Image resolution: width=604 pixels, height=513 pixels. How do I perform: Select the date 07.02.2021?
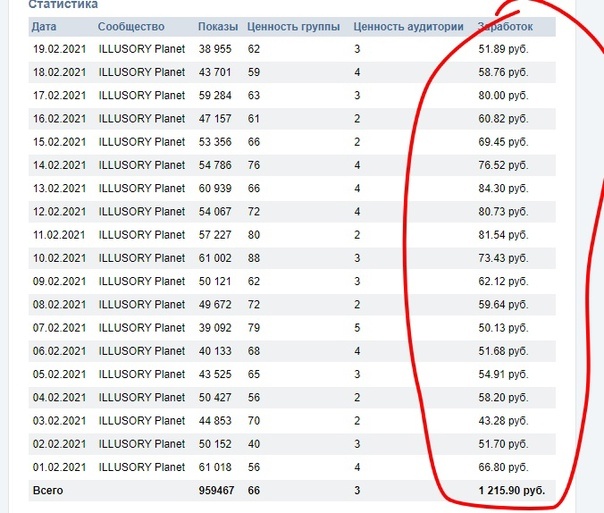[x=59, y=328]
